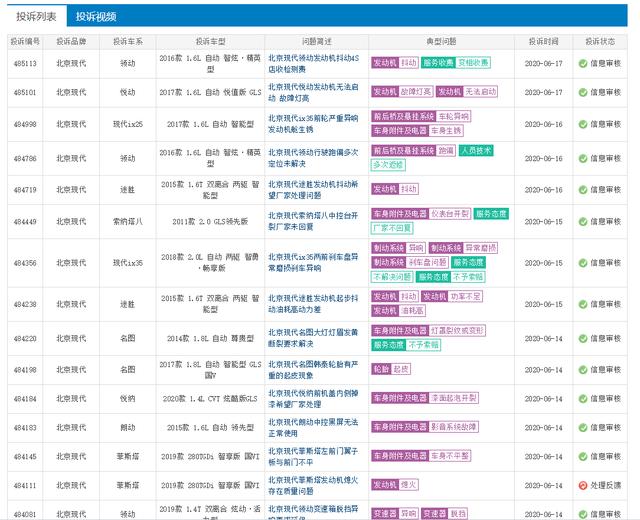The image size is (640, 520).
Task: Click green status icon for complaint 485101
Action: point(583,92)
